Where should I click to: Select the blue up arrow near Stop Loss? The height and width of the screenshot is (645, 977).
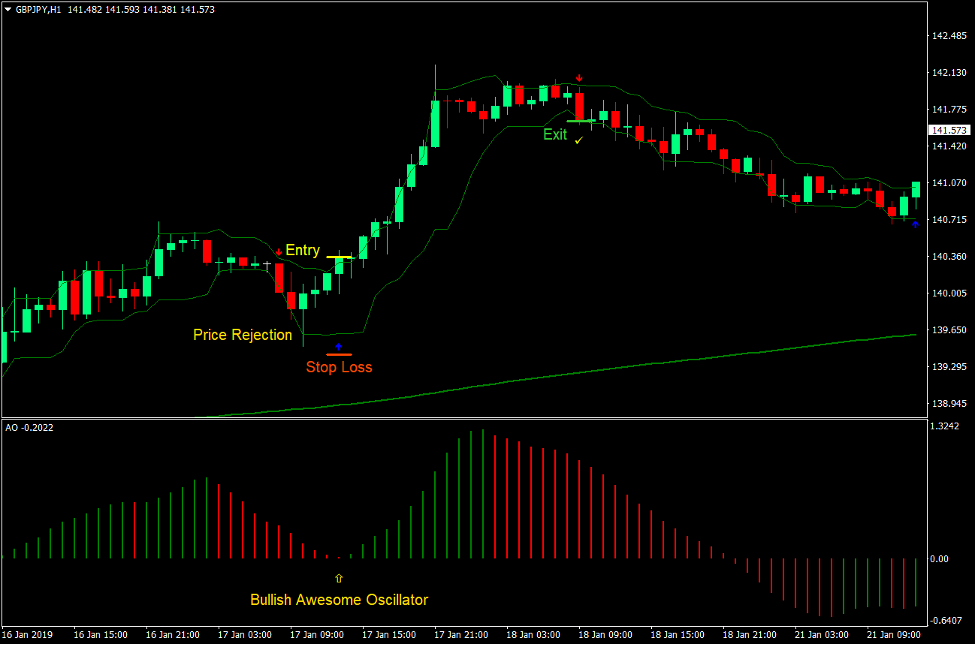tap(339, 347)
